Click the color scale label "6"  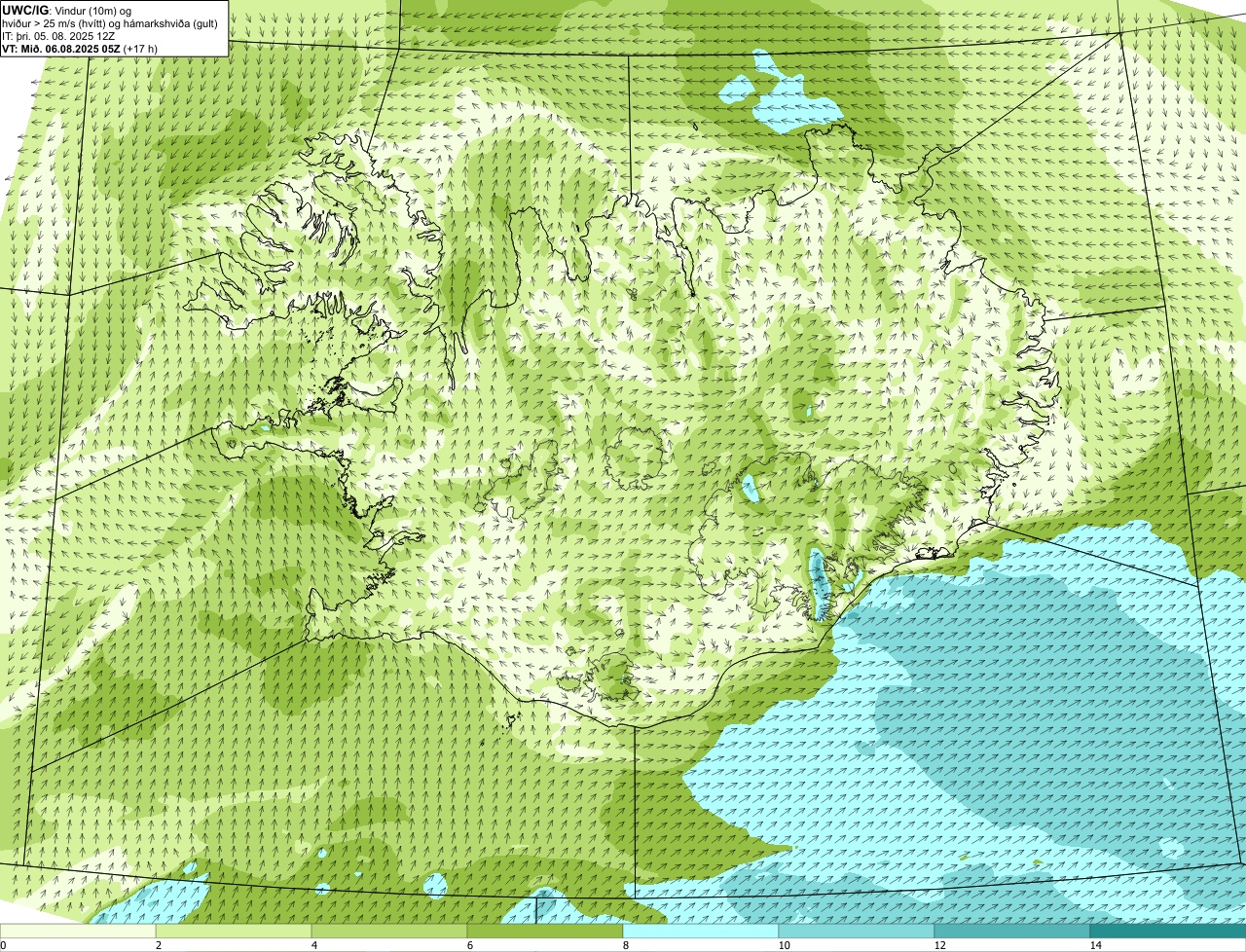tap(469, 945)
